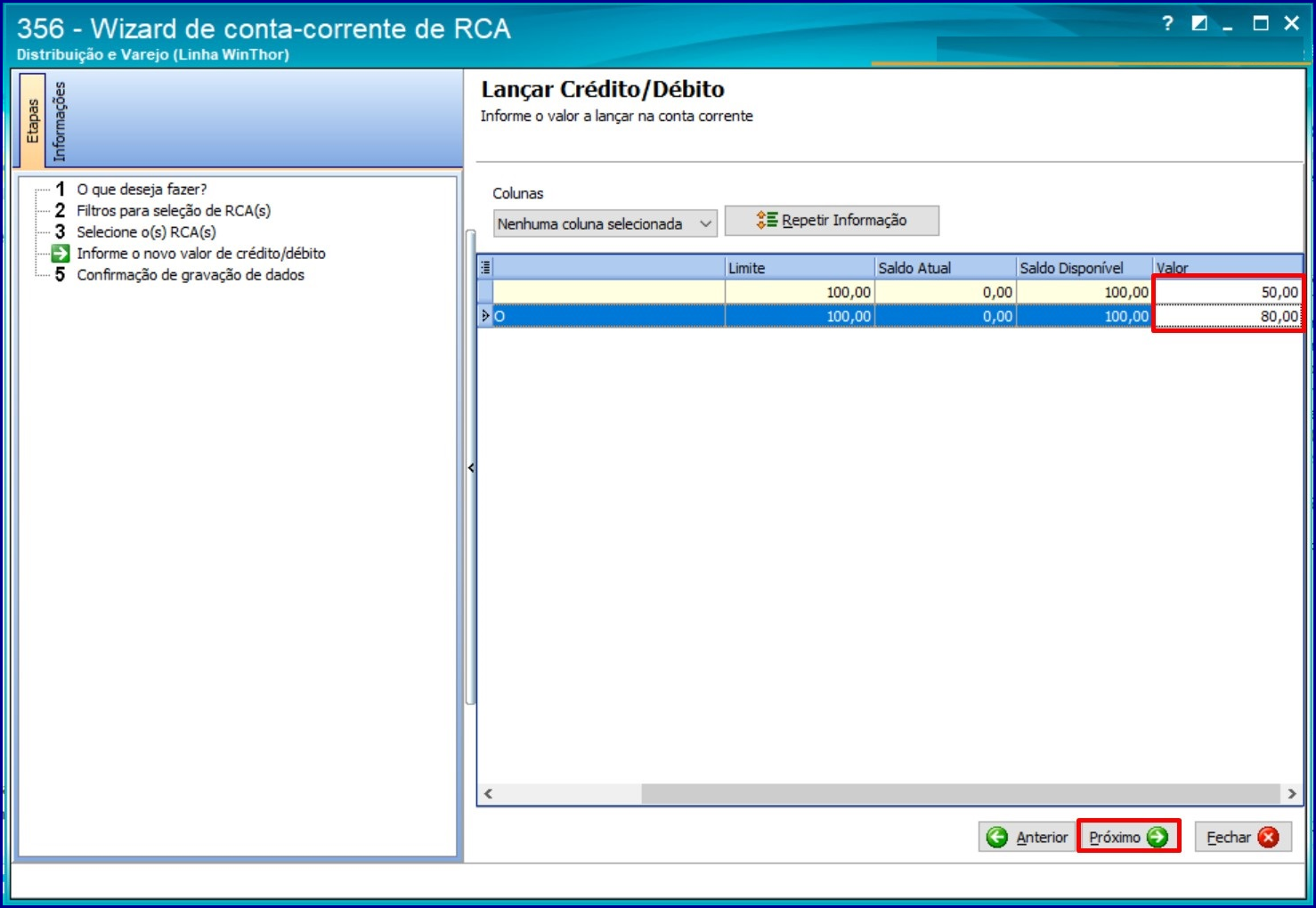This screenshot has height=908, width=1316.
Task: Click the Repetir Informação button
Action: point(832,220)
